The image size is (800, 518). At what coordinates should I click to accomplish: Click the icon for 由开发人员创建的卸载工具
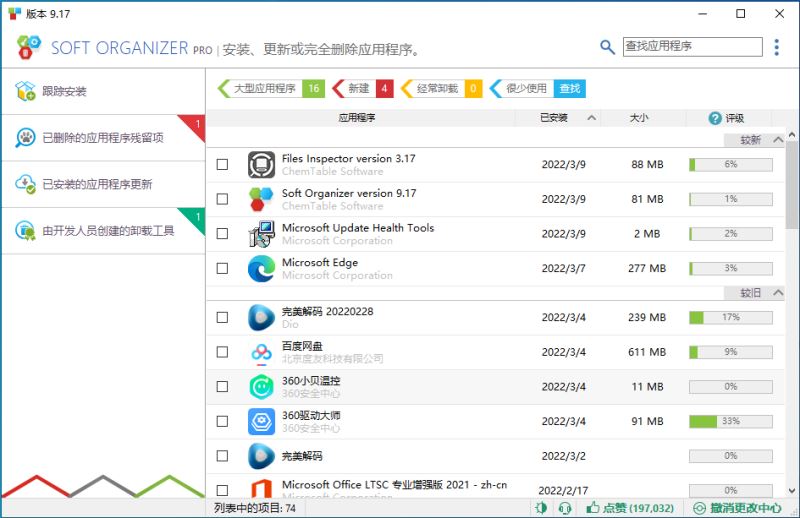pyautogui.click(x=25, y=231)
